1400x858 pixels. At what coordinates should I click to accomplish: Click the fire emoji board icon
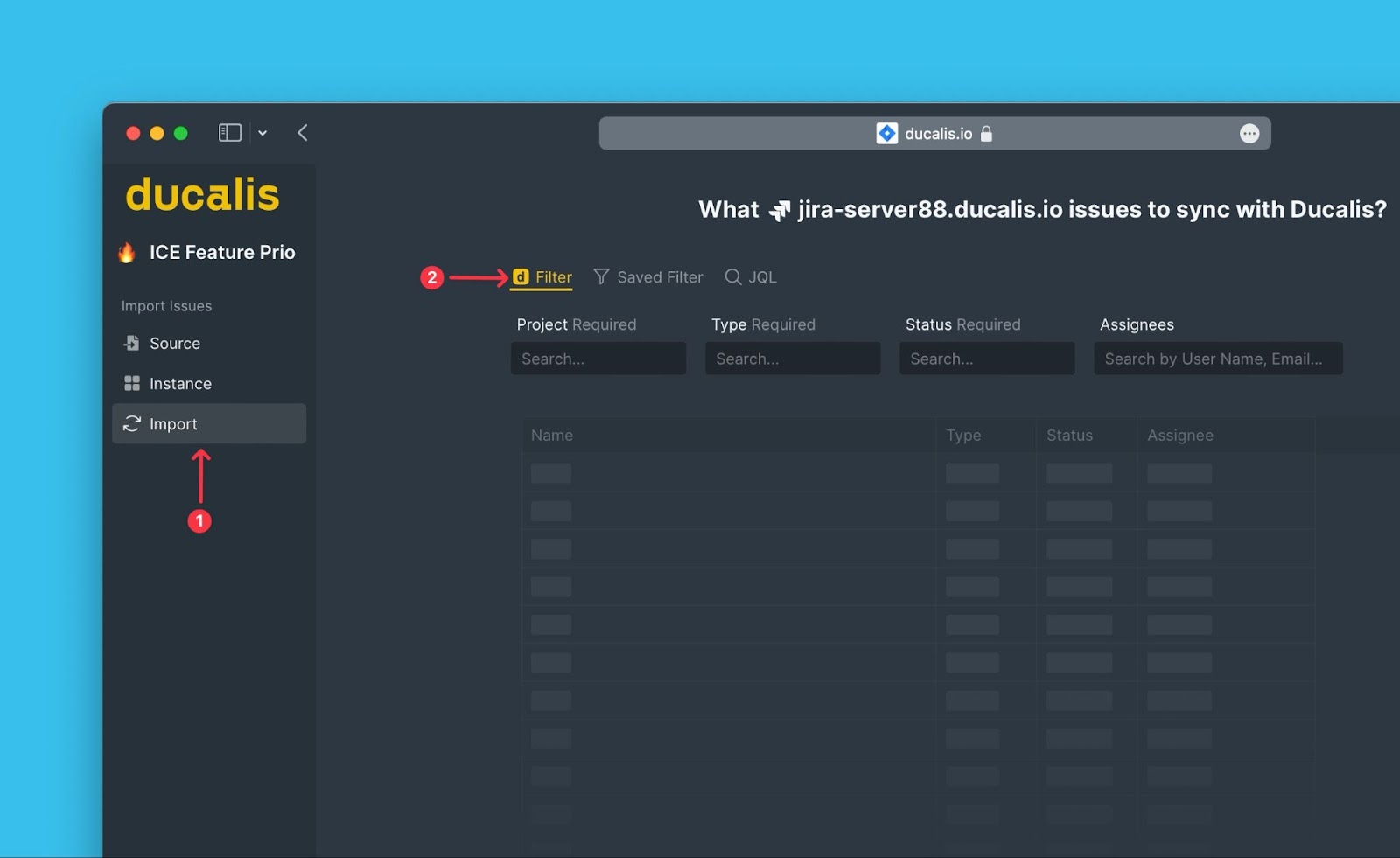point(127,253)
